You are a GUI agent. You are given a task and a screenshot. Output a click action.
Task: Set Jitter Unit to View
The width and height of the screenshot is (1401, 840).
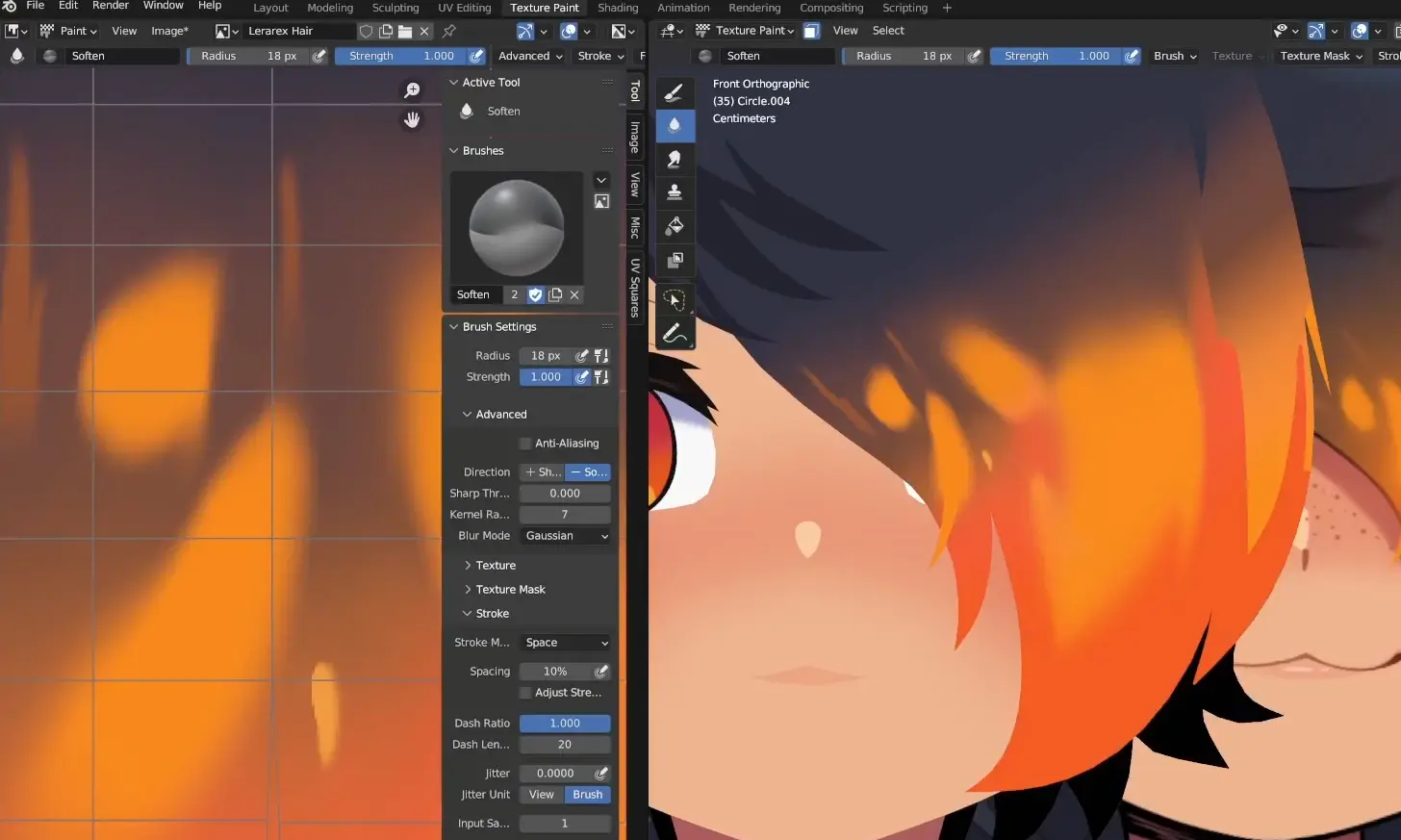point(542,795)
